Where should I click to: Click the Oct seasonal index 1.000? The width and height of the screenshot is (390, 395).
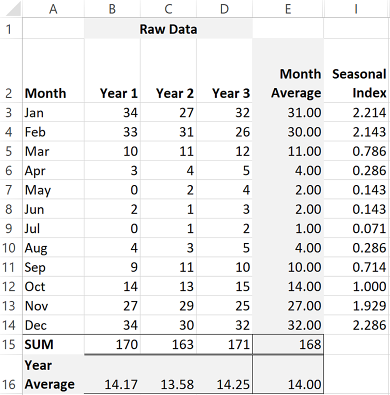[x=357, y=286]
